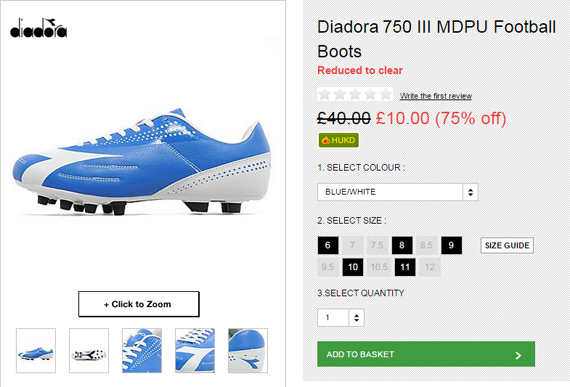Viewport: 570px width, 387px height.
Task: Click the Write the first review link
Action: [x=436, y=96]
